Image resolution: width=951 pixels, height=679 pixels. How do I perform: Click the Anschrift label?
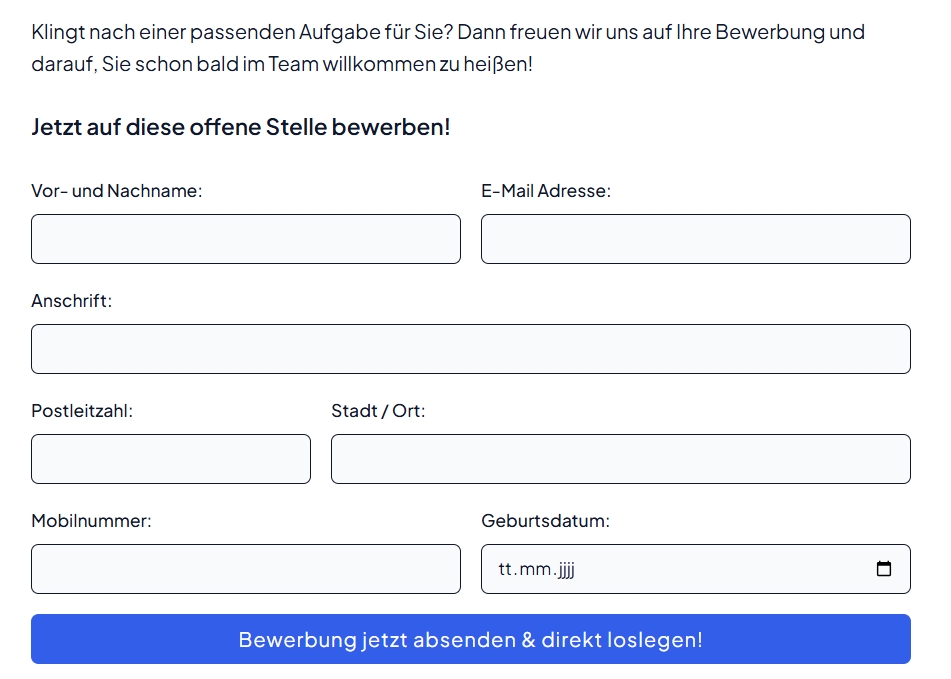(x=72, y=301)
